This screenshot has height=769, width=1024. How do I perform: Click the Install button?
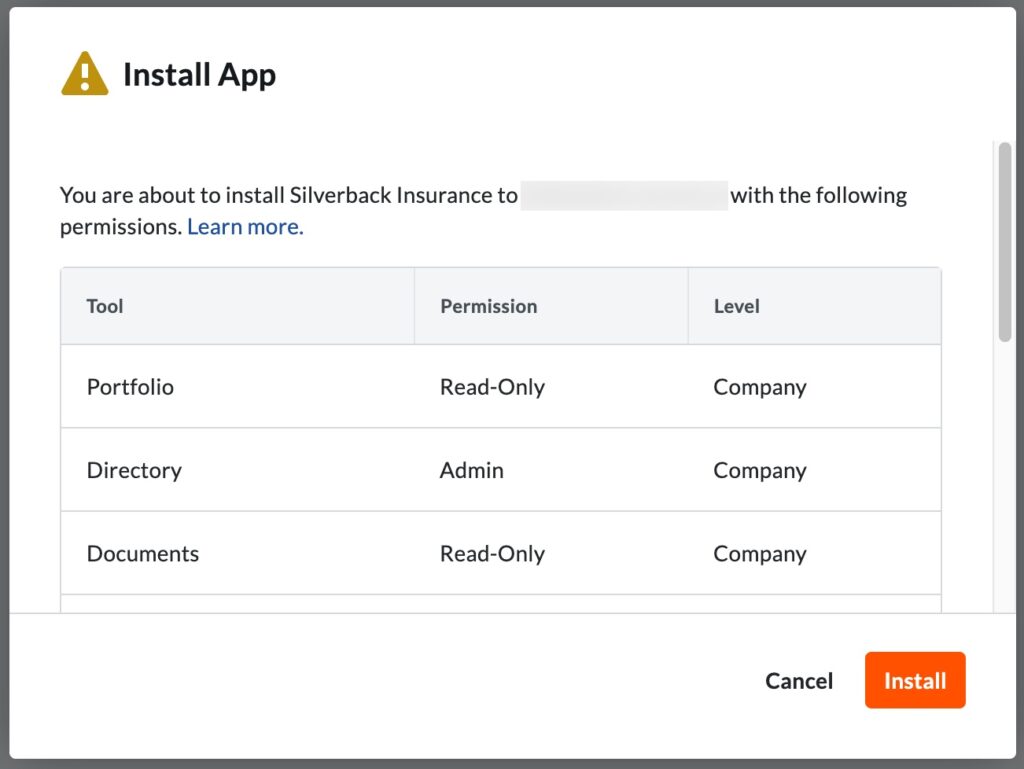915,680
